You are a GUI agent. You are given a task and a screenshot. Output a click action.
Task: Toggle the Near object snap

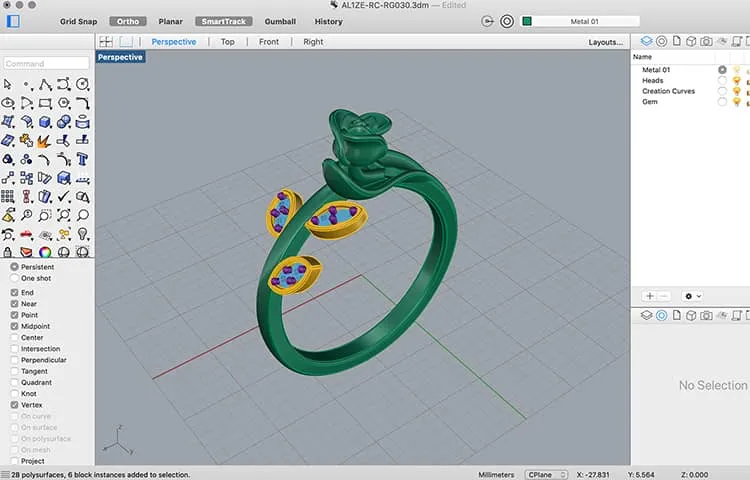[x=14, y=304]
